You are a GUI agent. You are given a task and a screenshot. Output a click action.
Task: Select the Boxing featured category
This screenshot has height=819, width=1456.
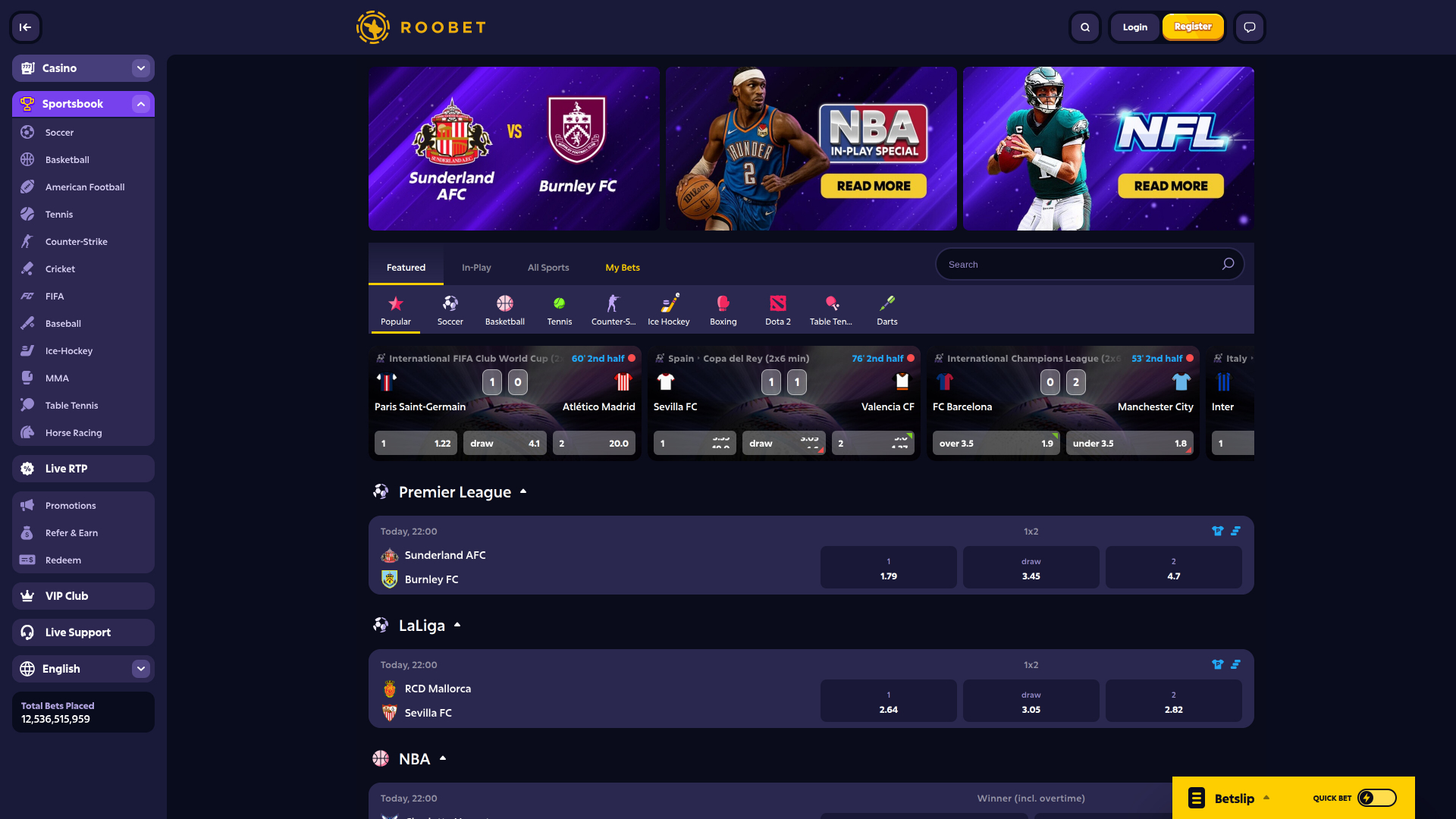(x=723, y=309)
